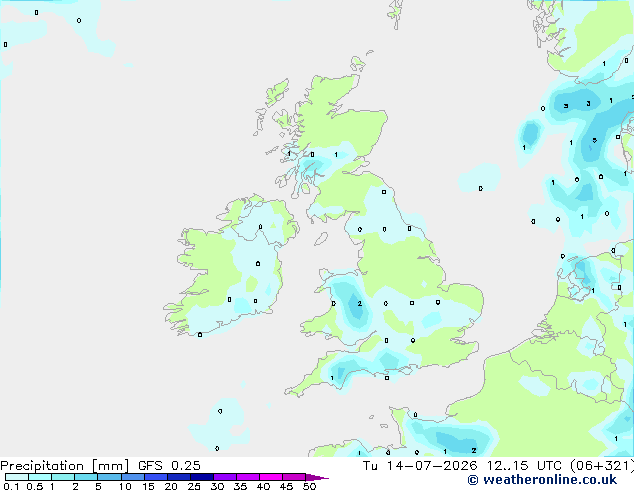Select the 0.1–0.5 mm palest legend swatch
Viewport: 634px width, 490px height.
[x=17, y=477]
